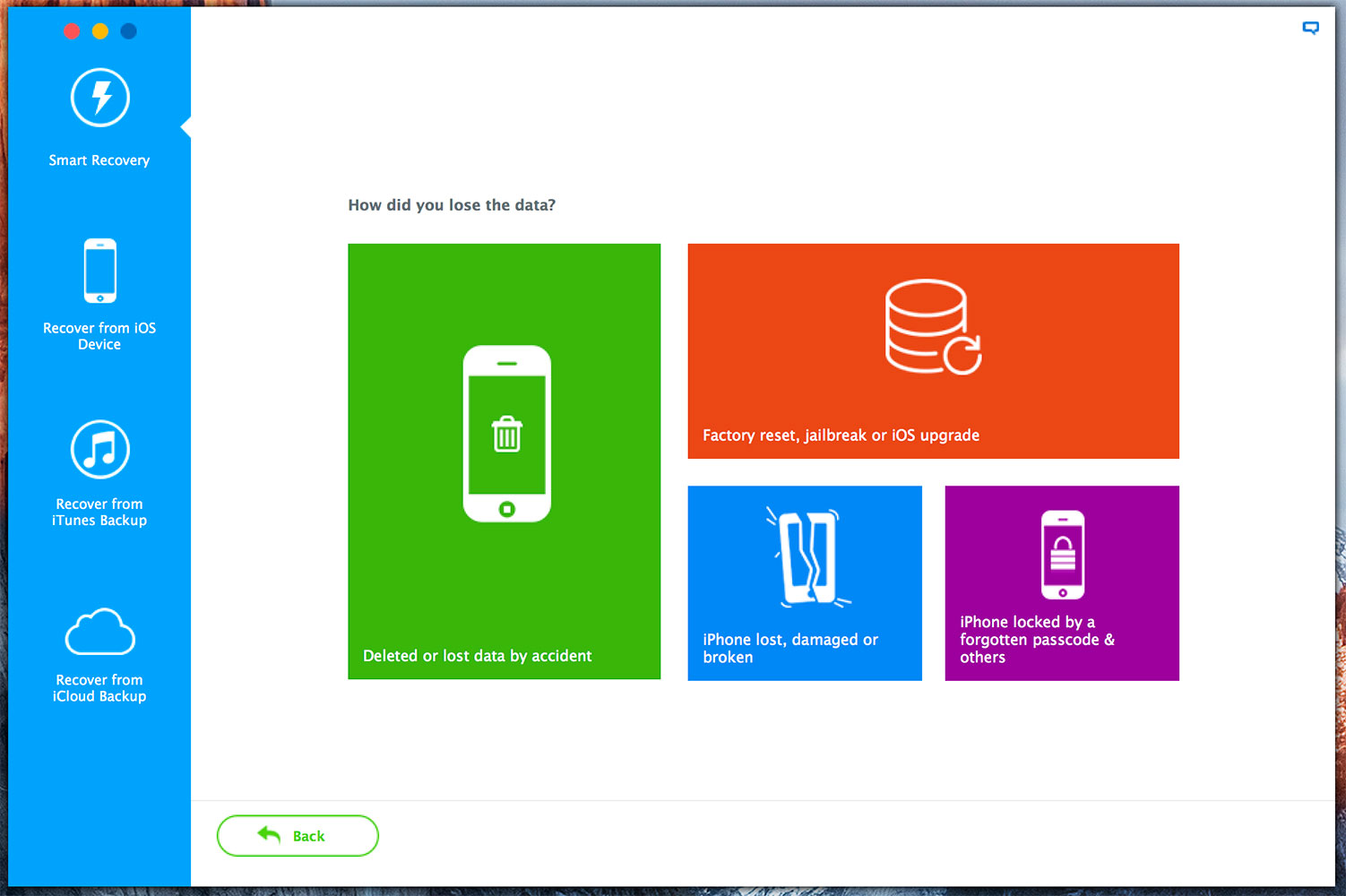
Task: Click the database refresh icon
Action: click(933, 327)
